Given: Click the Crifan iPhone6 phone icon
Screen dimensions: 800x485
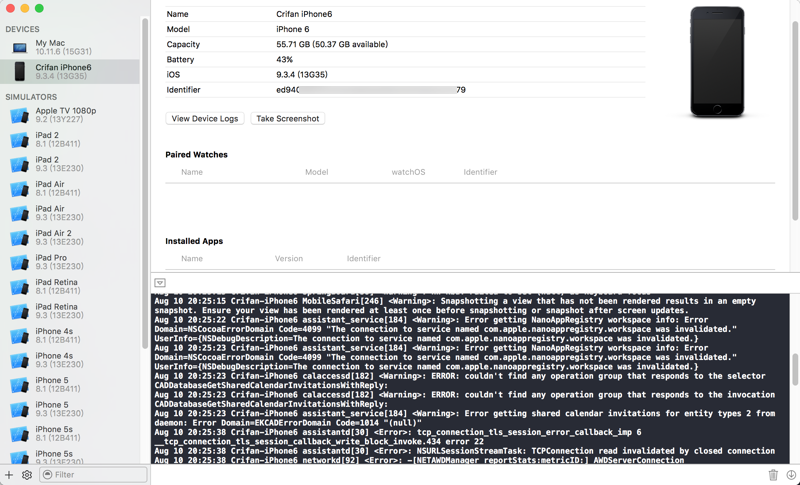Looking at the screenshot, I should (x=19, y=71).
